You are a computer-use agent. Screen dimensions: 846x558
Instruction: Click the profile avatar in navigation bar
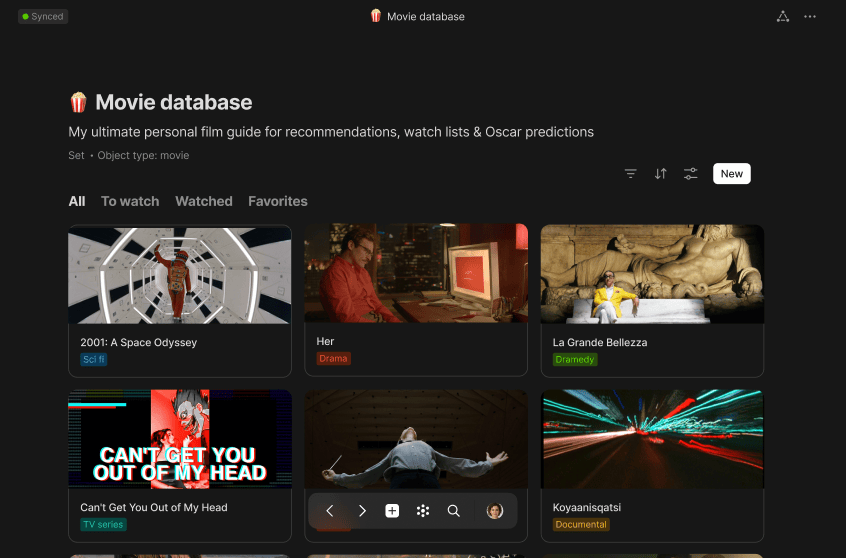point(495,511)
